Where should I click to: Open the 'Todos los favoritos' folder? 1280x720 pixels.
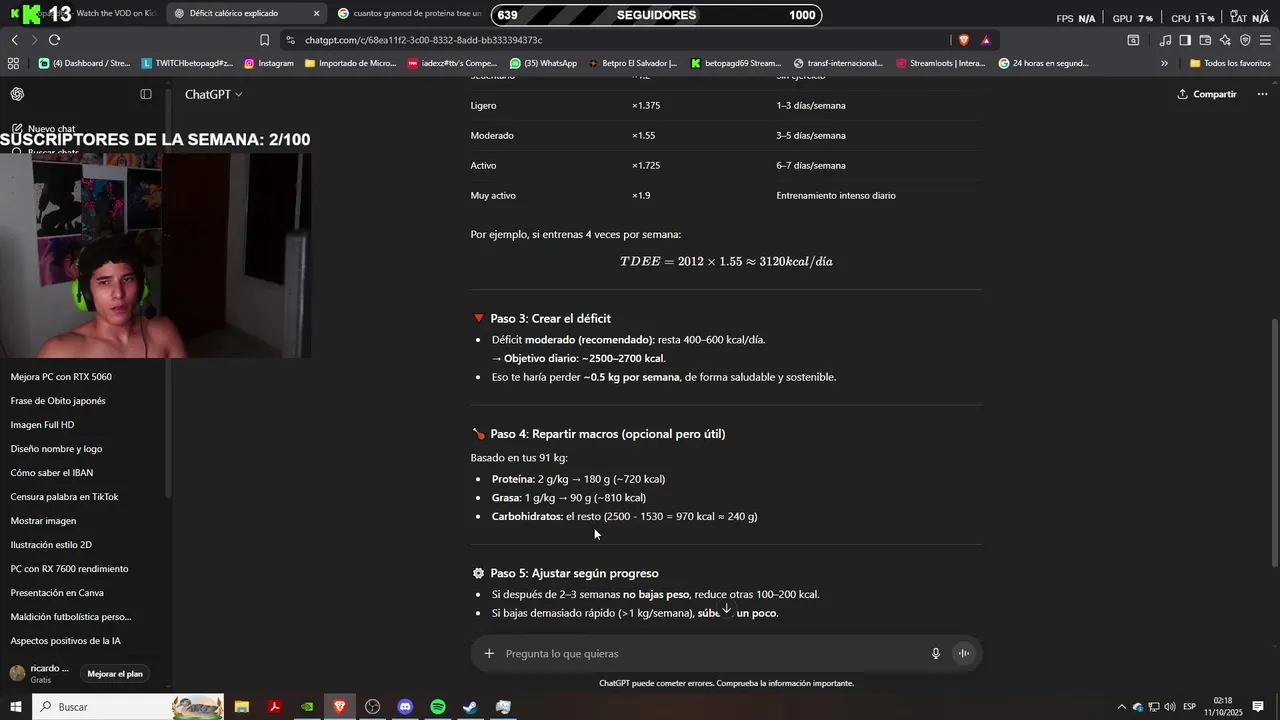1230,63
